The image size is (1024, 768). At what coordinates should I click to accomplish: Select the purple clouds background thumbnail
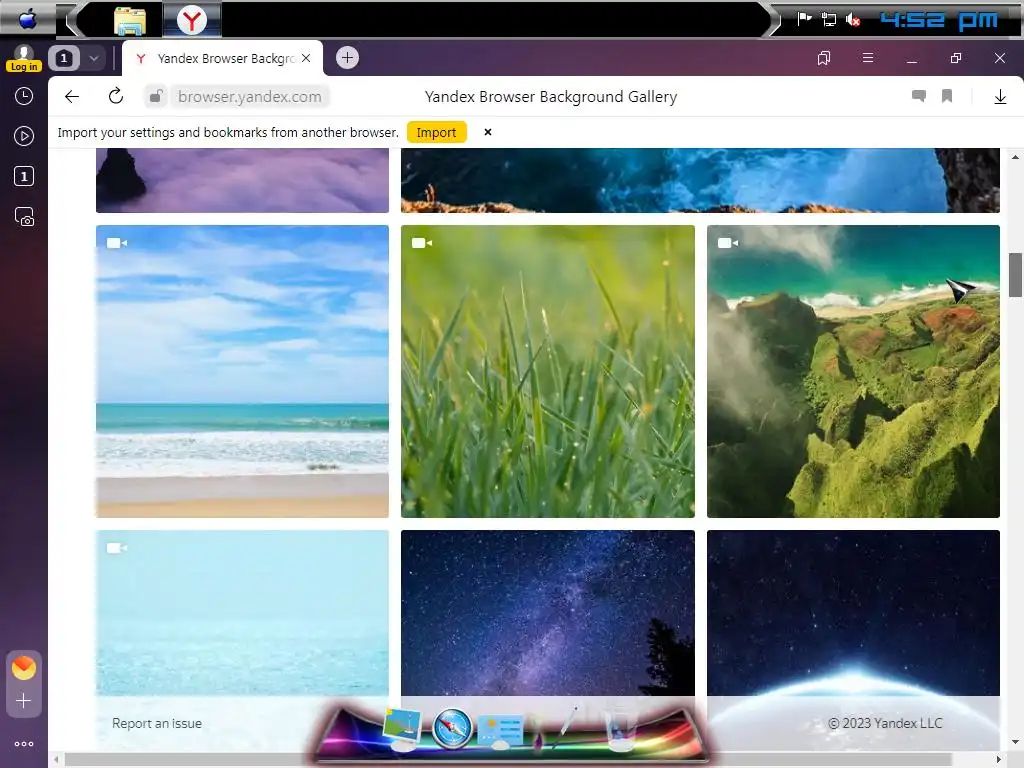click(x=242, y=180)
